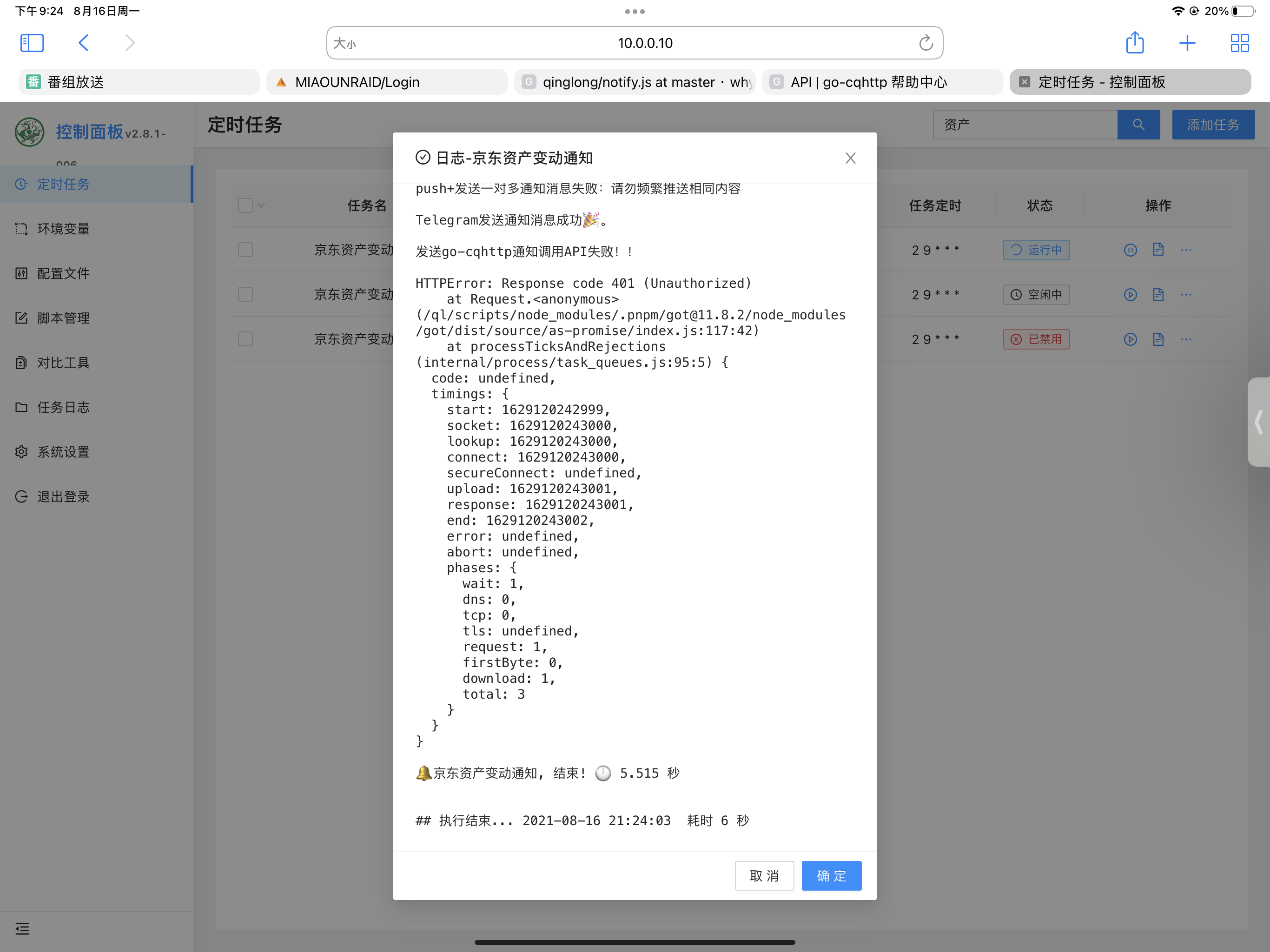Reload the page with the refresh icon
Image resolution: width=1270 pixels, height=952 pixels.
pos(926,43)
